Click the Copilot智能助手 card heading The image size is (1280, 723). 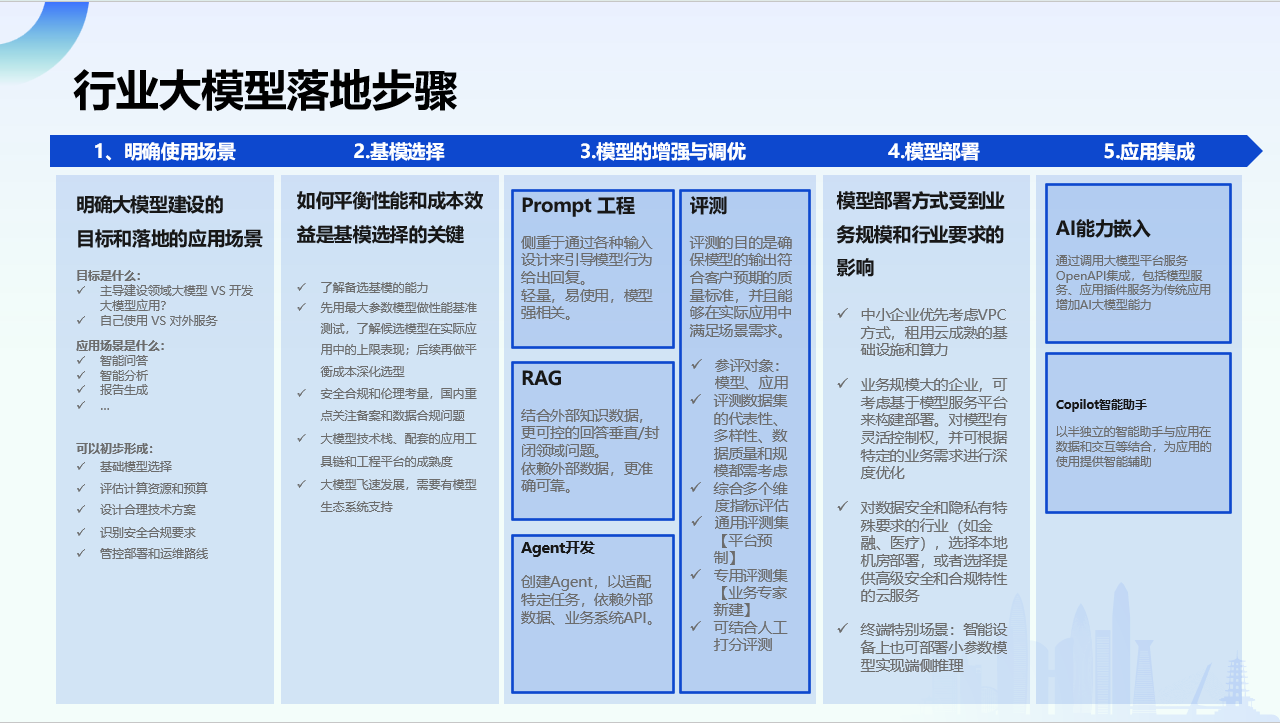pyautogui.click(x=1101, y=405)
